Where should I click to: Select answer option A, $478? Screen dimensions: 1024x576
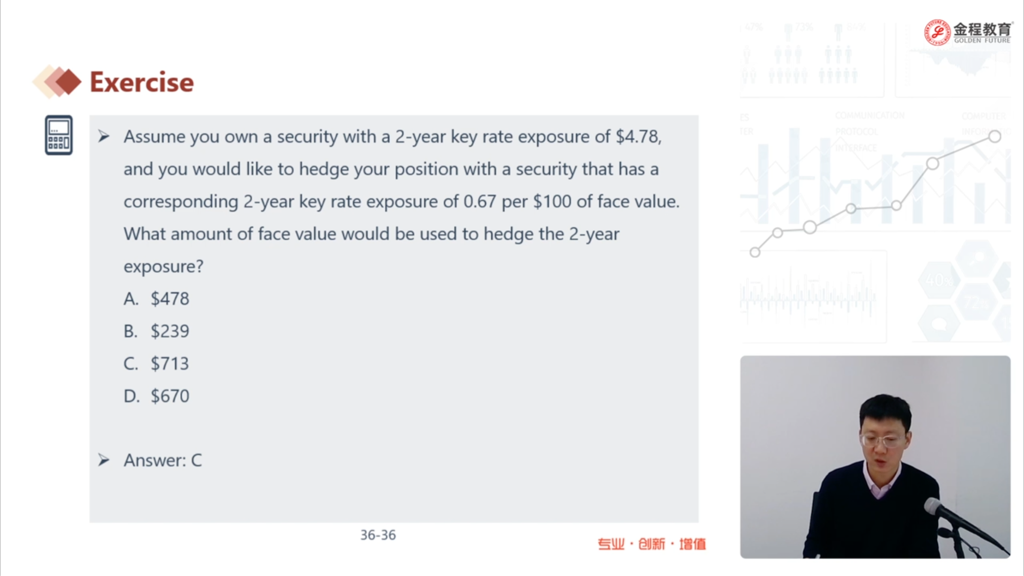pos(157,299)
